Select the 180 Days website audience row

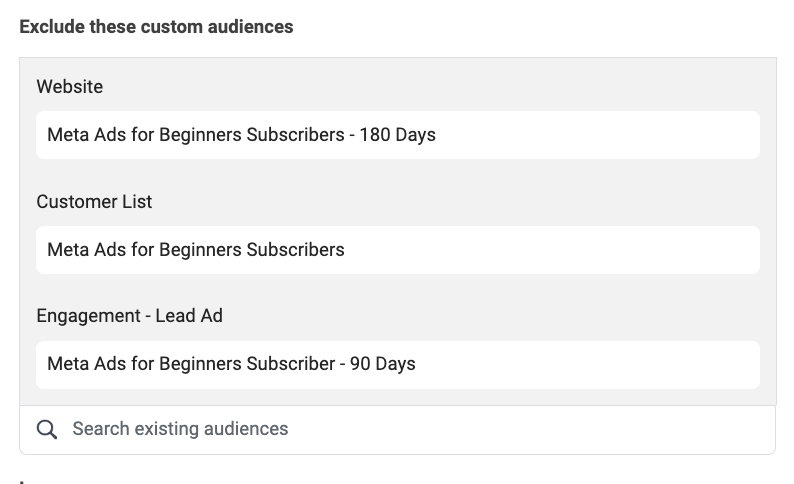click(x=398, y=135)
